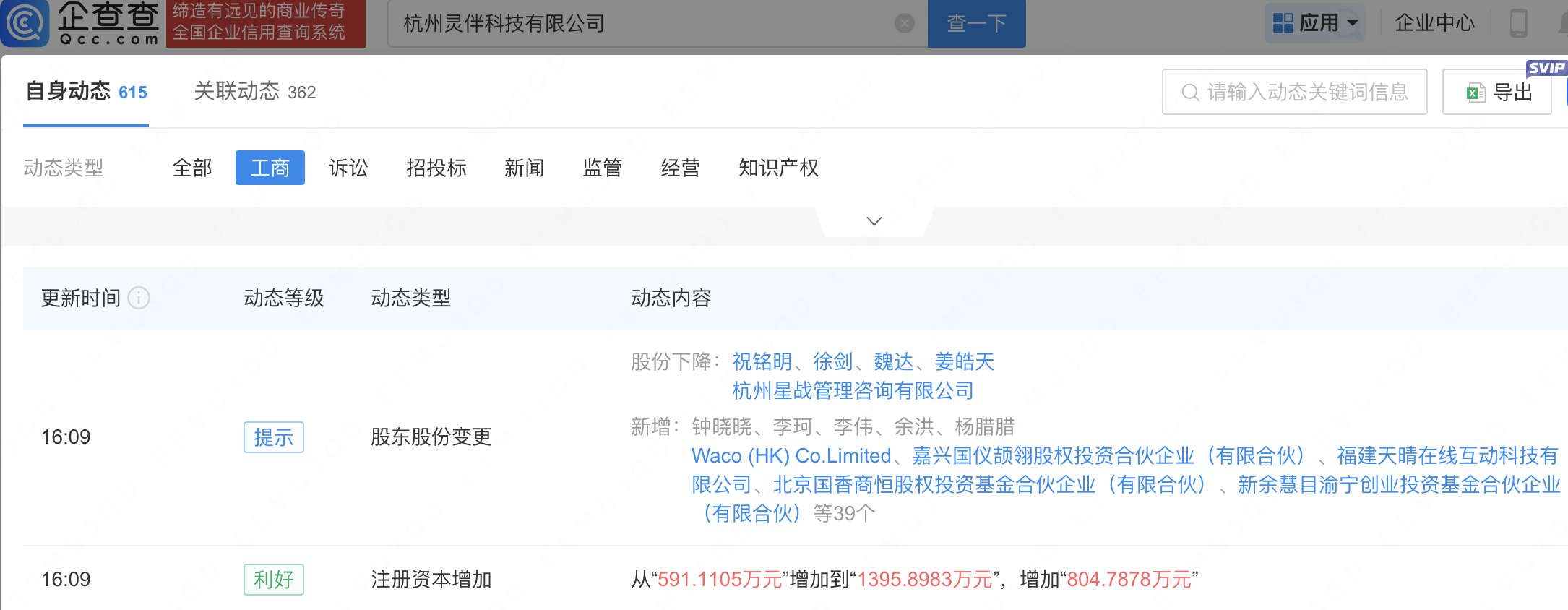Screen dimensions: 1568x610
Task: Focus the 动态关键词 search field
Action: pos(1294,92)
